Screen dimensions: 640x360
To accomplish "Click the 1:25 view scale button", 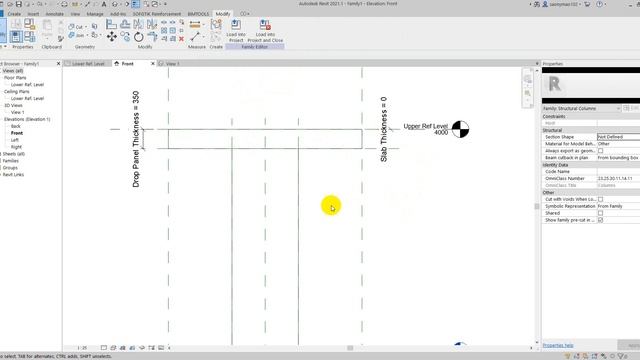I will tap(82, 348).
